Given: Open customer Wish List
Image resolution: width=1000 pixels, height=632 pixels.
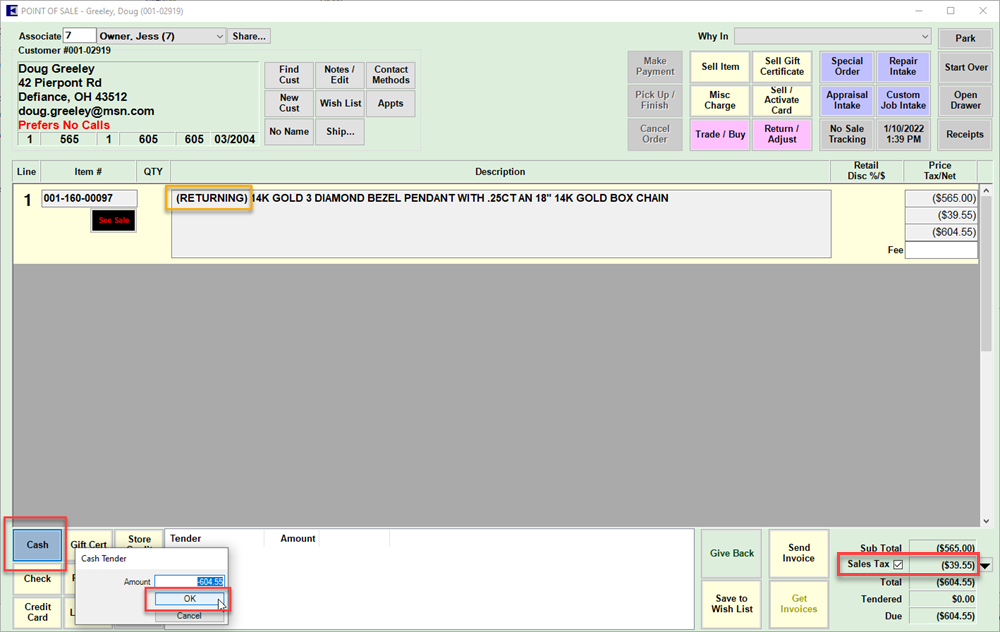Looking at the screenshot, I should pos(340,103).
